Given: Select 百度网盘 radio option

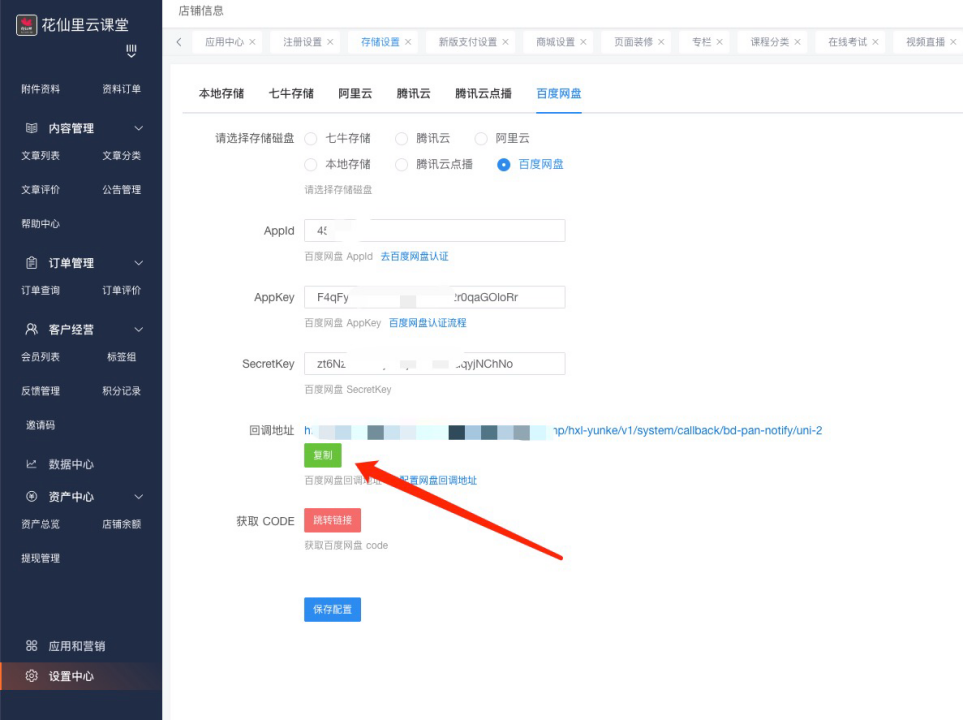Looking at the screenshot, I should point(504,165).
